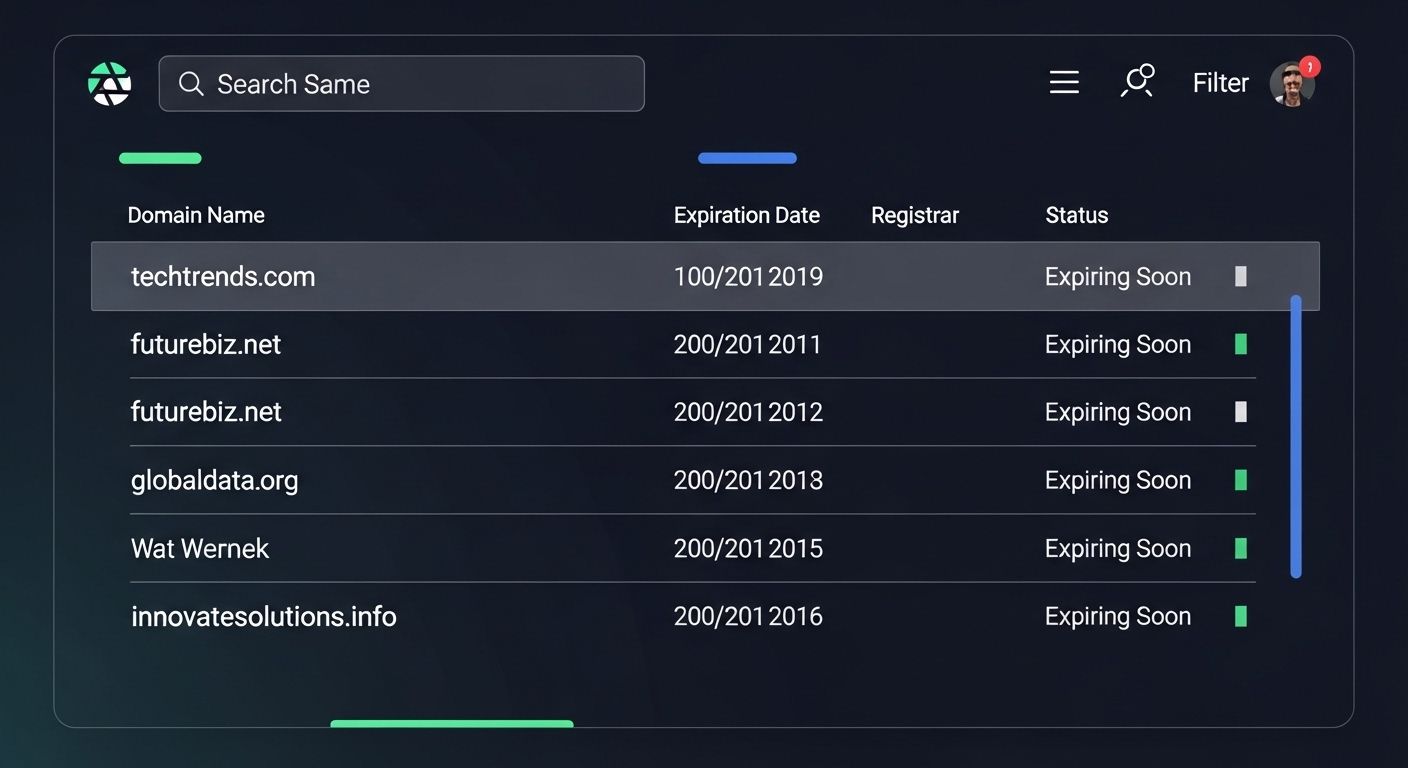Click the app logo icon
1408x768 pixels.
[110, 83]
